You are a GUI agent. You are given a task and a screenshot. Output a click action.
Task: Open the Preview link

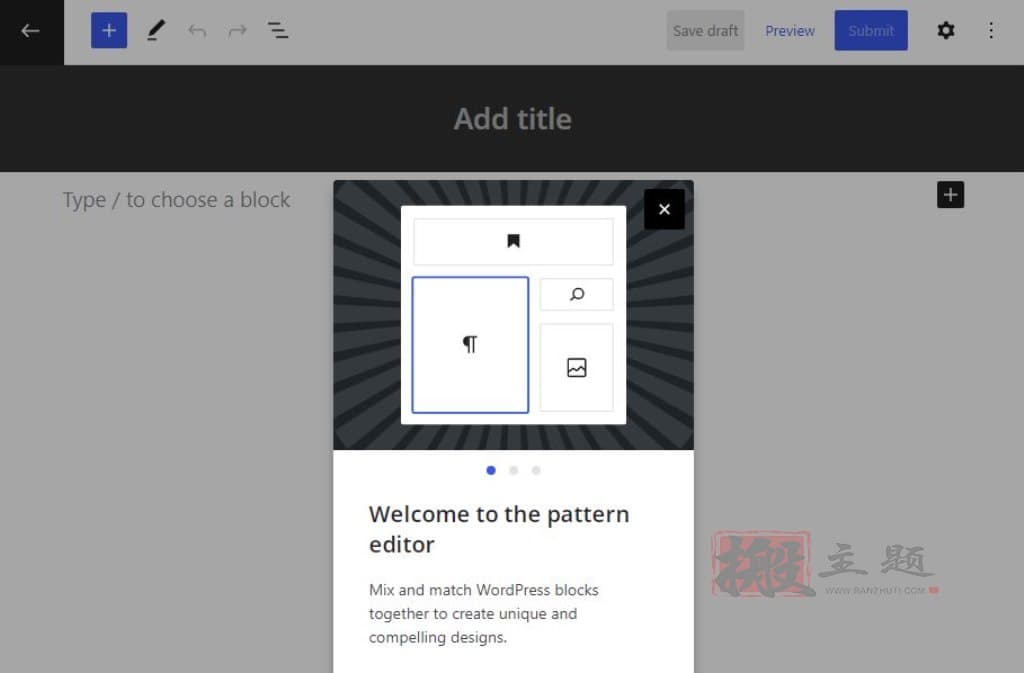790,31
